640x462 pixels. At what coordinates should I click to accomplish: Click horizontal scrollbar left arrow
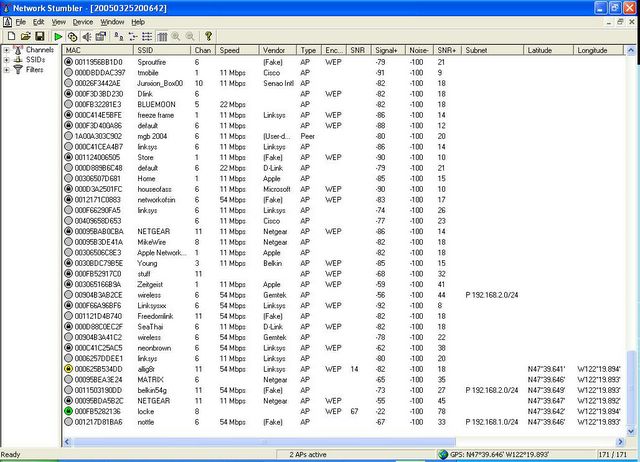point(68,442)
